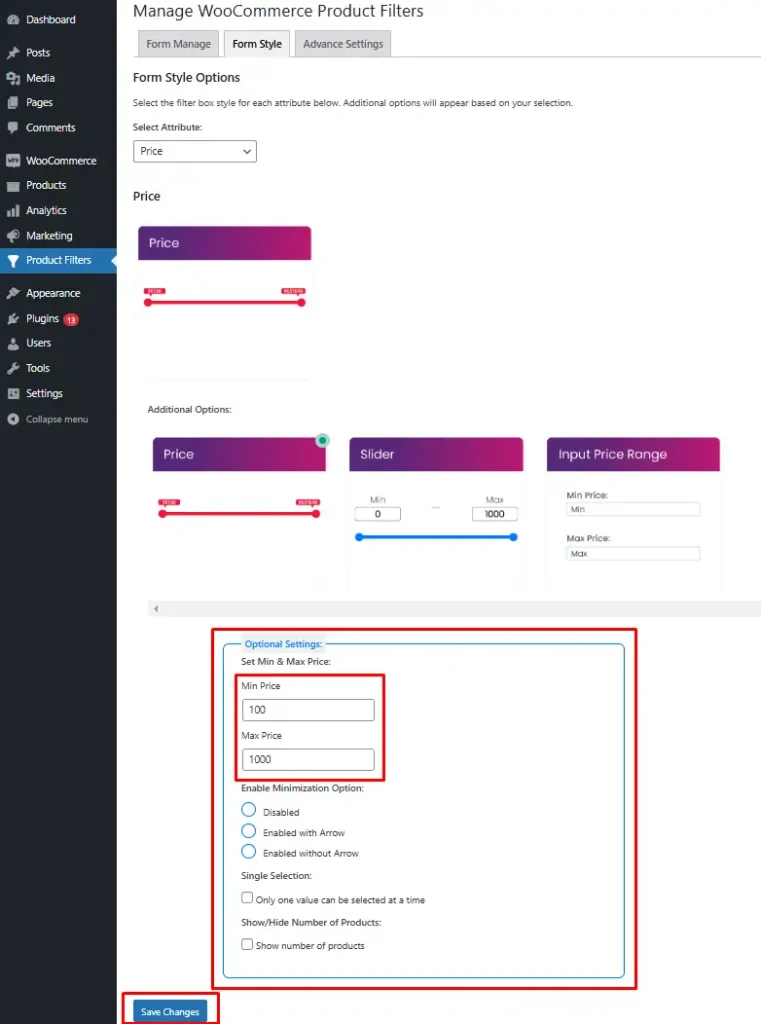Viewport: 761px width, 1024px height.
Task: Click the blue Slider style range track
Action: pos(436,537)
